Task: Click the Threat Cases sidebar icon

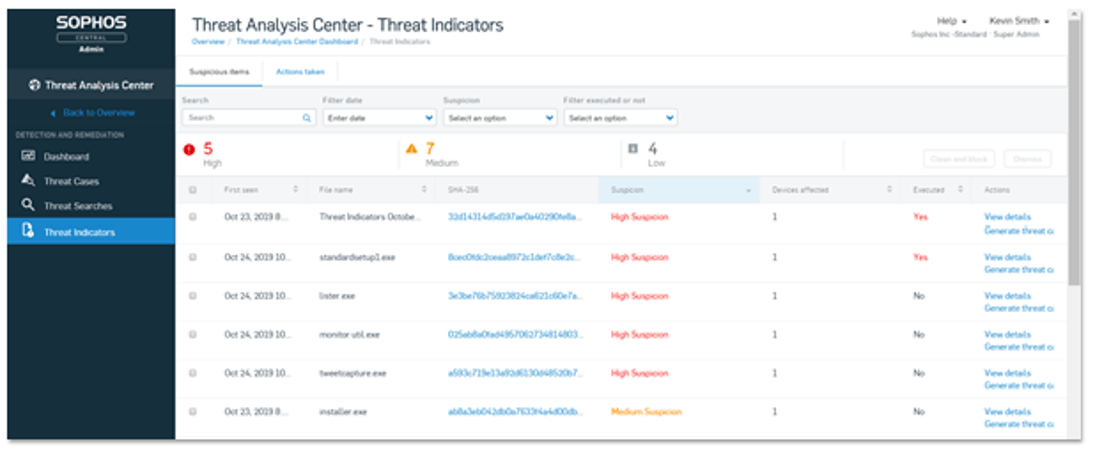Action: pos(28,181)
